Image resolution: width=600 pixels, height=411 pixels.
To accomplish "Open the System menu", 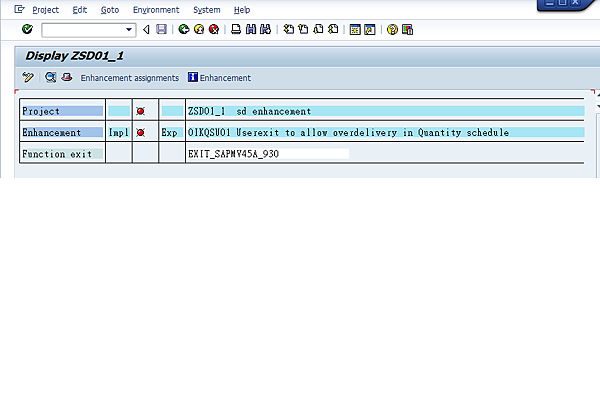I will tap(207, 10).
